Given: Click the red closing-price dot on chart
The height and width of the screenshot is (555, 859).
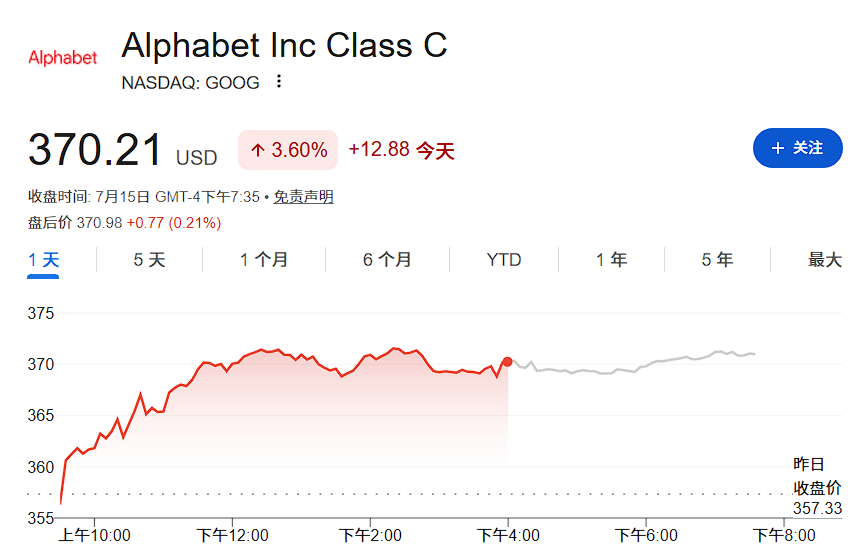Looking at the screenshot, I should point(507,362).
